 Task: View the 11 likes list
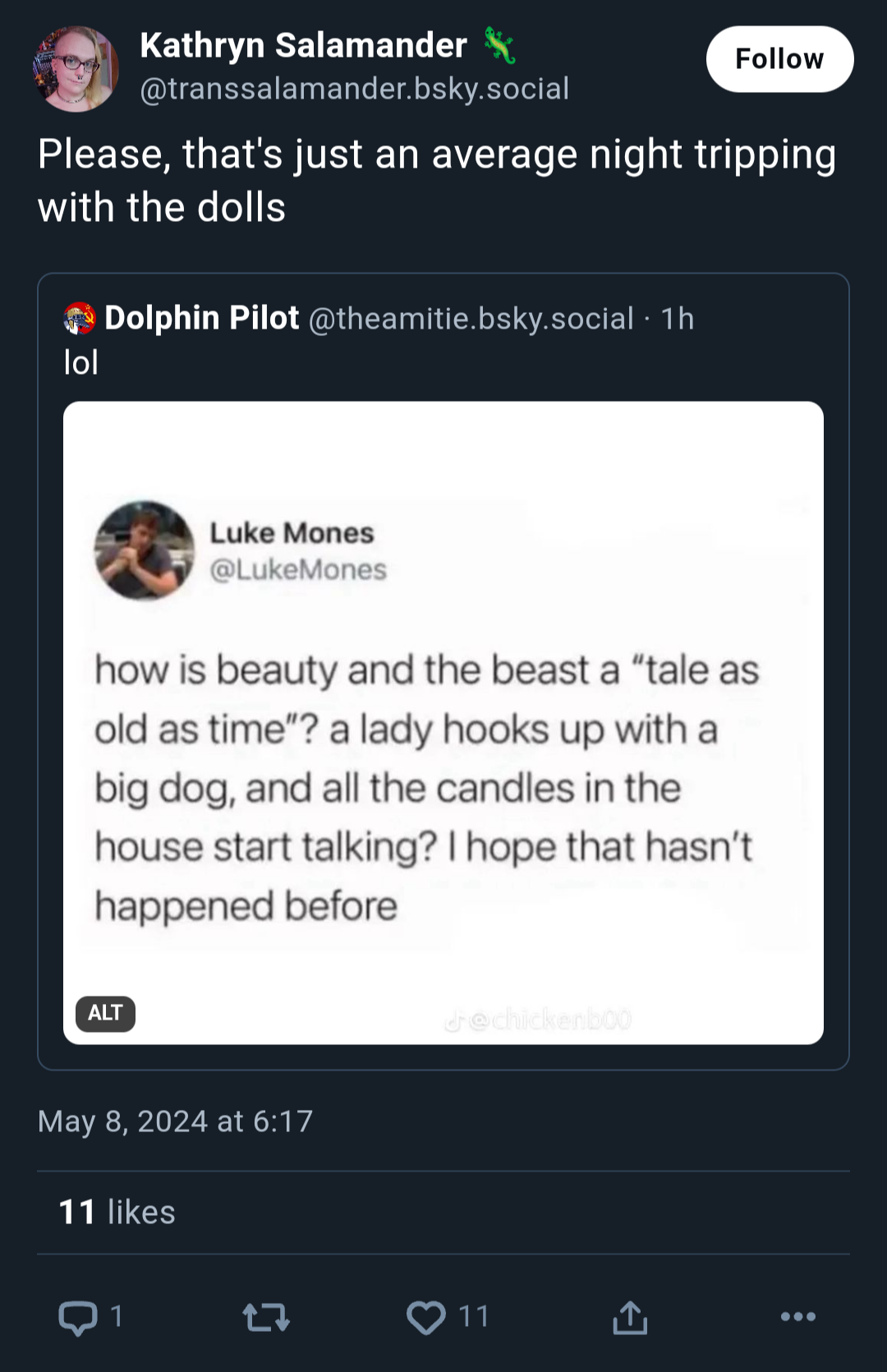[117, 1212]
